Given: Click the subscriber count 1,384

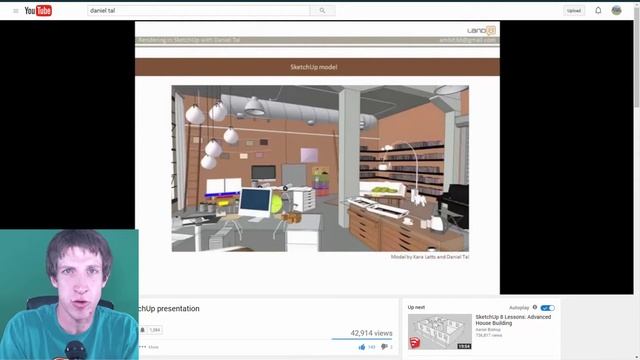Looking at the screenshot, I should point(155,330).
